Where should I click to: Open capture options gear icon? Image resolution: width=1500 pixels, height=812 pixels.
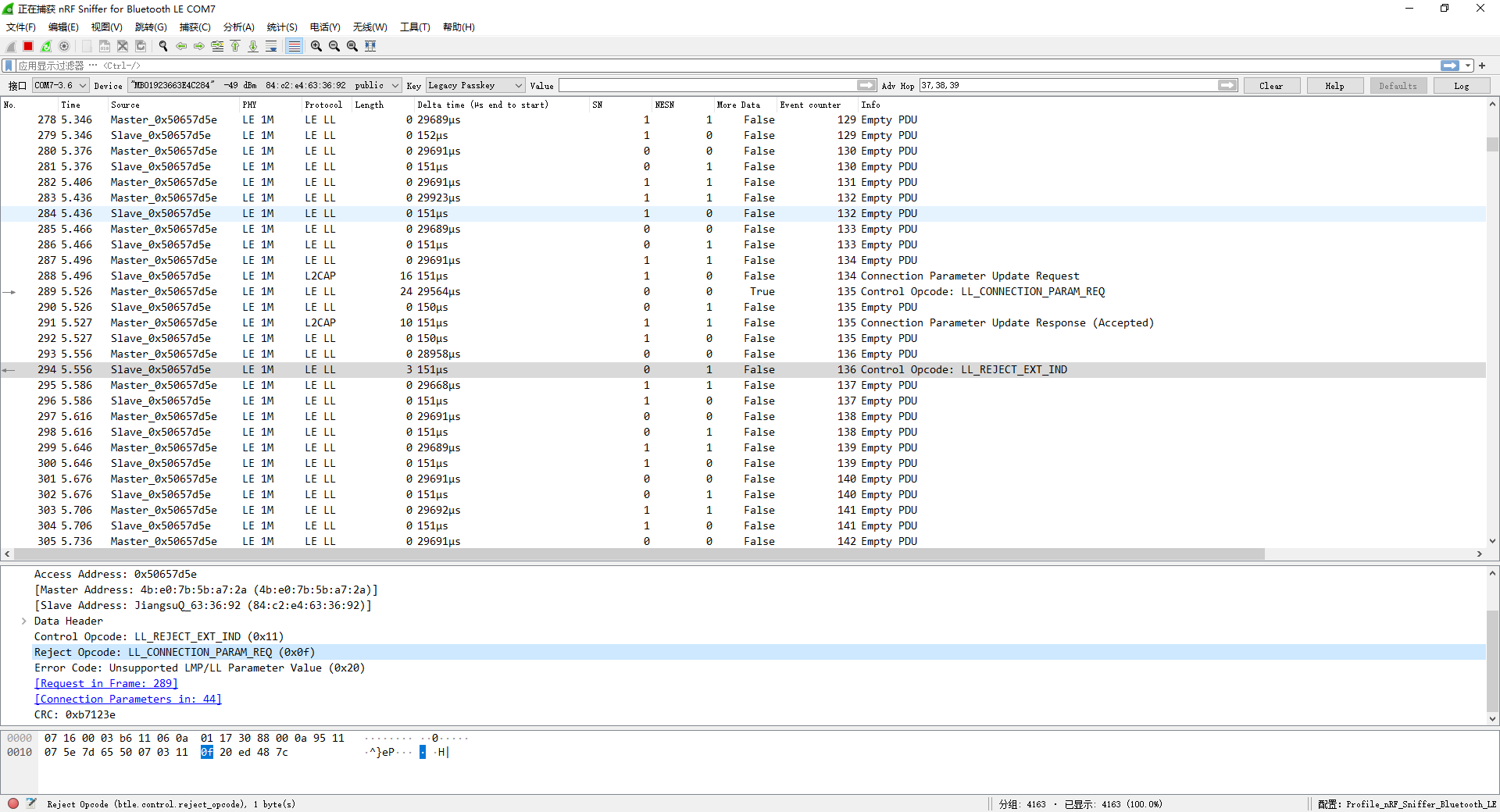pos(64,46)
